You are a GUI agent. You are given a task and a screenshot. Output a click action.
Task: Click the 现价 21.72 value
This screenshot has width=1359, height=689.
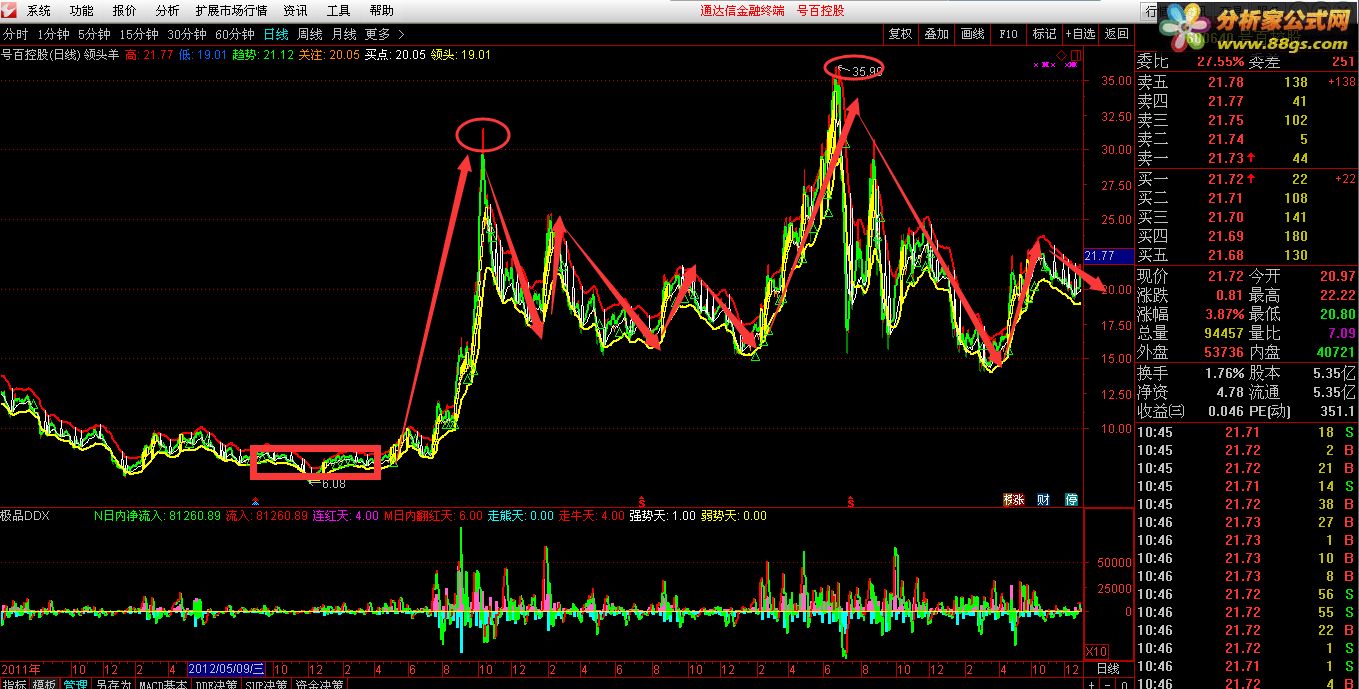pos(1226,276)
